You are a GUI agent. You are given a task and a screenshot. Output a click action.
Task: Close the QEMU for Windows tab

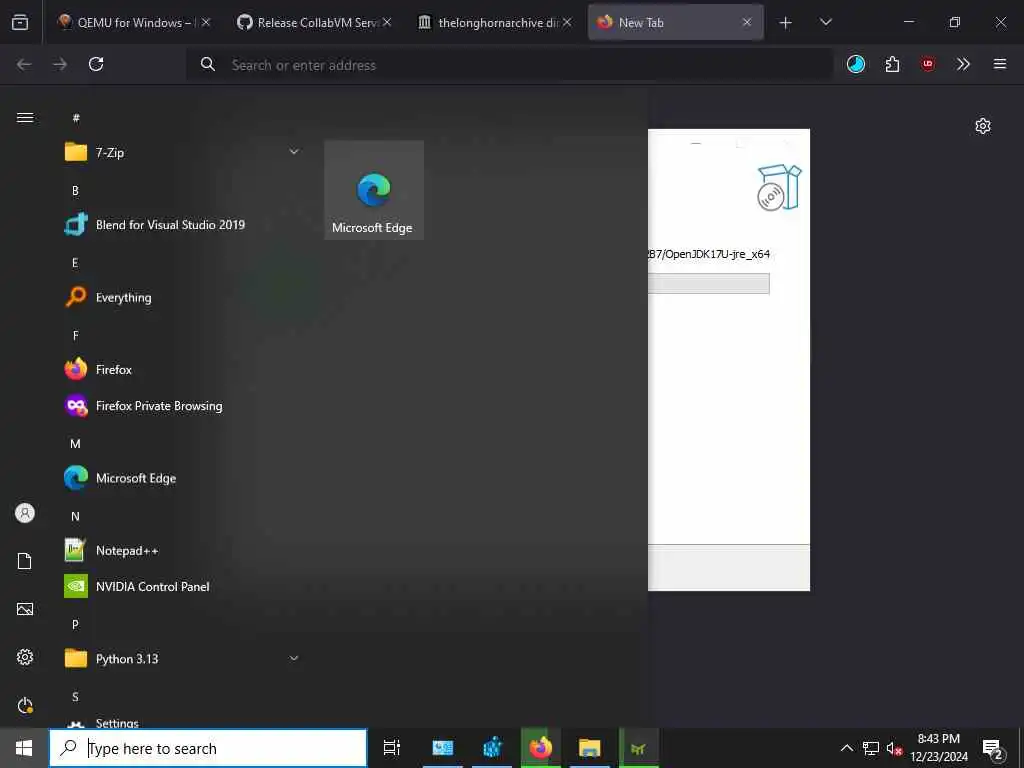(206, 22)
